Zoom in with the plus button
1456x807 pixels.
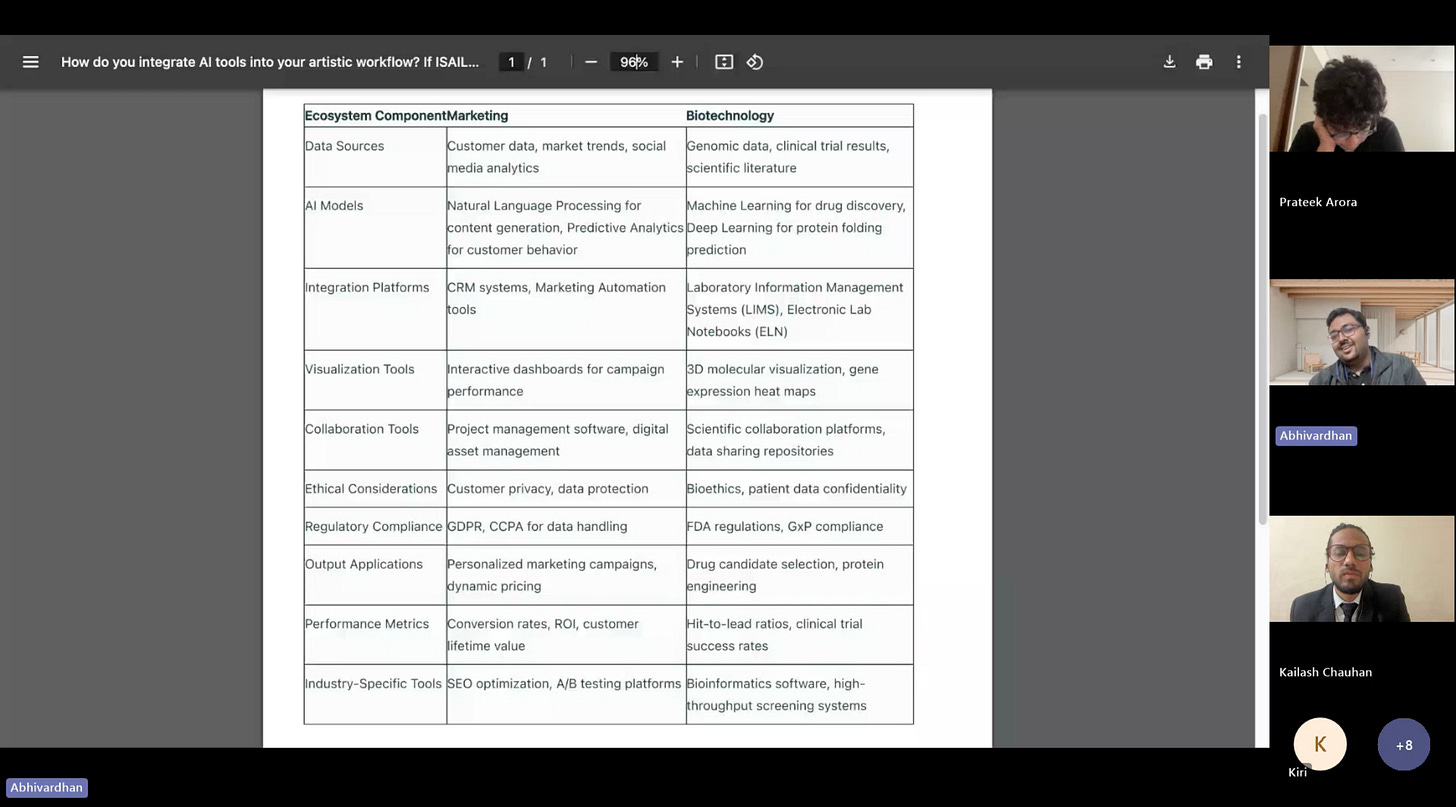click(677, 62)
